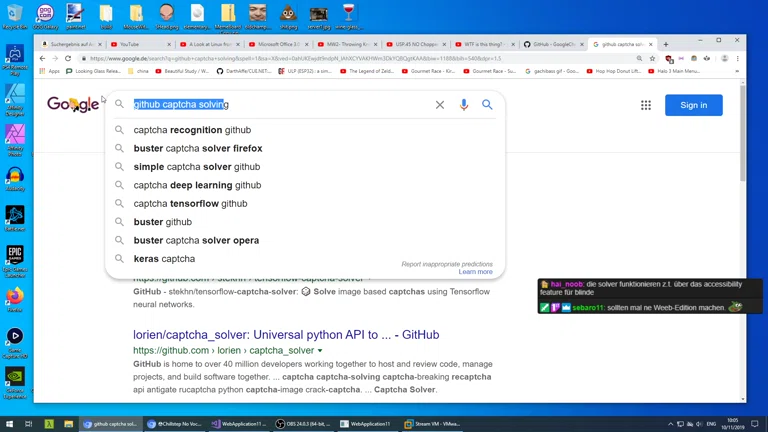Select the shit.png poop emoji file

[288, 16]
